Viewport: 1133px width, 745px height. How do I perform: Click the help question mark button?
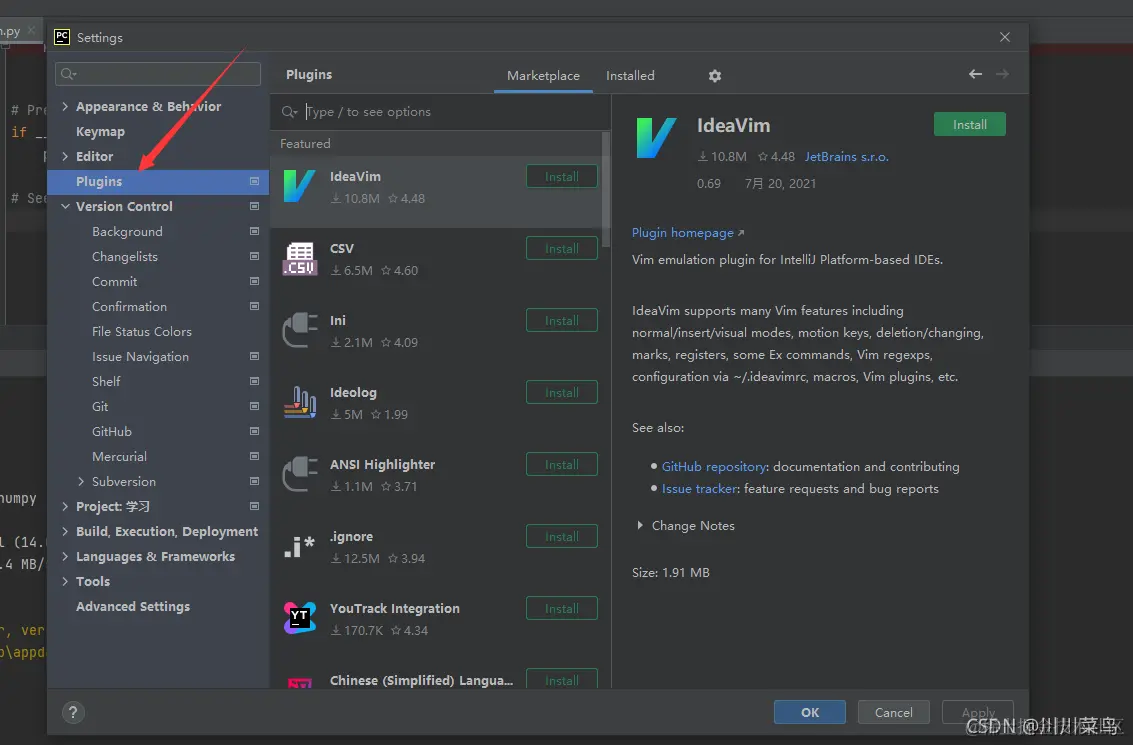tap(73, 712)
